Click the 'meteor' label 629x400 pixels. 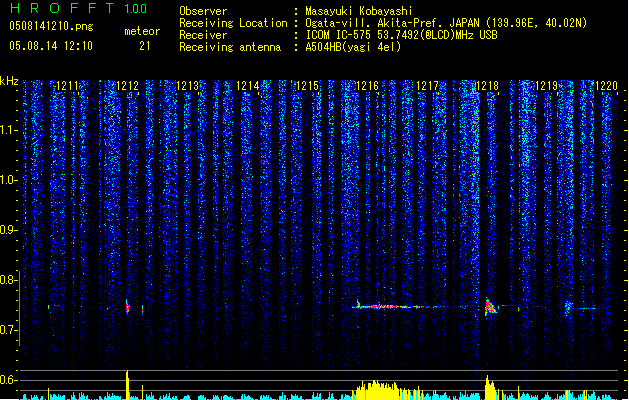pos(142,31)
